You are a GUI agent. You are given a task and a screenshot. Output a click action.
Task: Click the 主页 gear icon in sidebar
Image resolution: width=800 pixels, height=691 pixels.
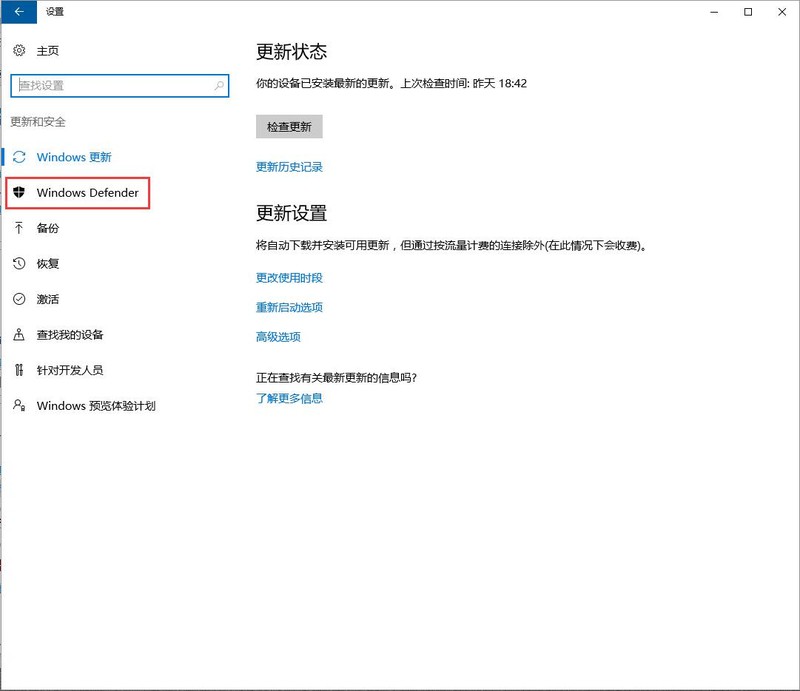point(17,51)
